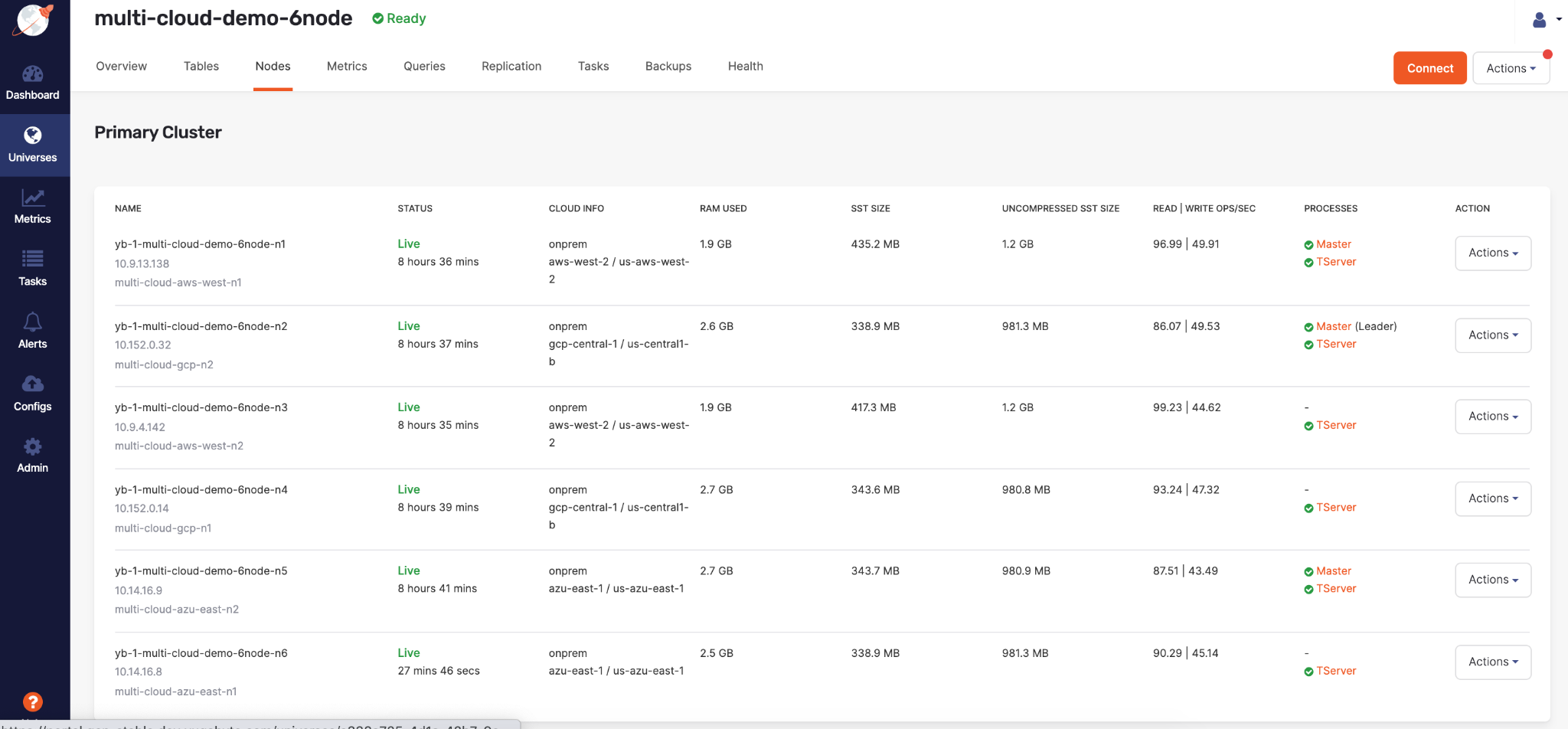Switch to the Overview tab
1568x729 pixels.
tap(121, 67)
